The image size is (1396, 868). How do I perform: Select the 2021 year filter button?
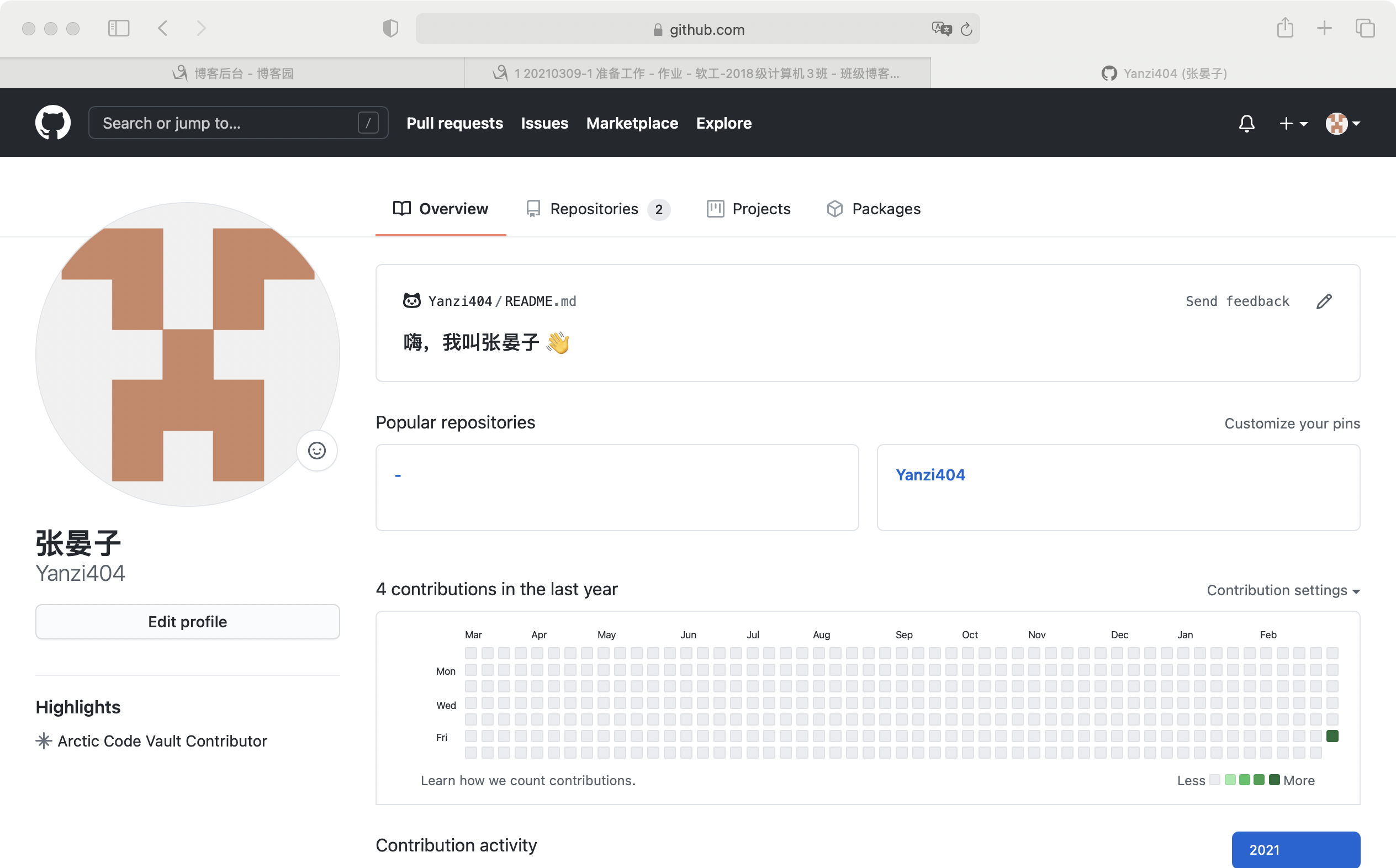[1295, 850]
